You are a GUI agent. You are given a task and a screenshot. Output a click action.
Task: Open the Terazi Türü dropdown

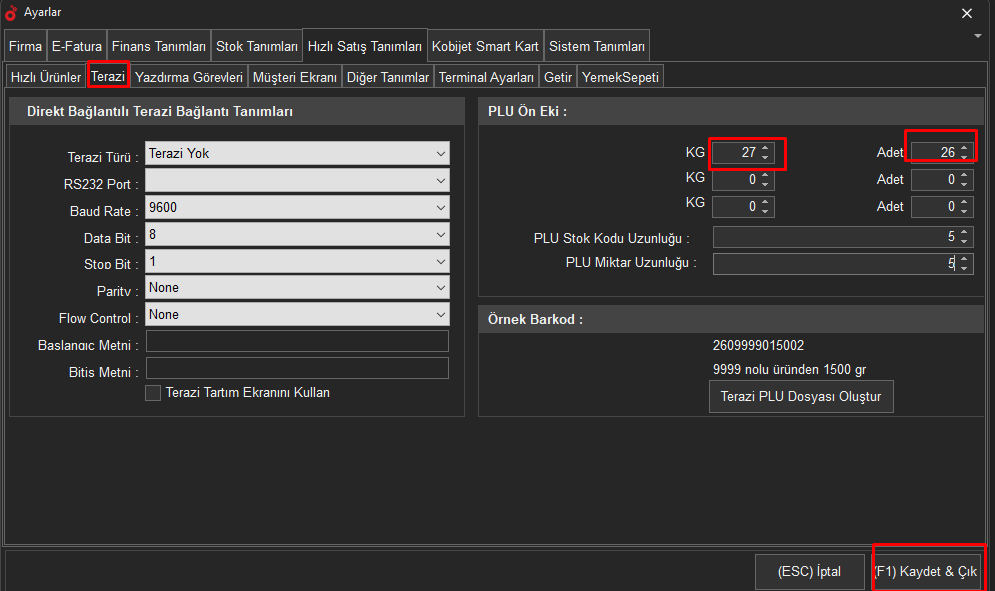click(297, 154)
